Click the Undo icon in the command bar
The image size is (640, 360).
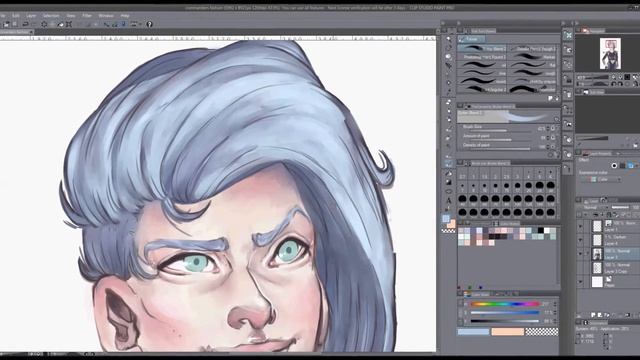(25, 24)
